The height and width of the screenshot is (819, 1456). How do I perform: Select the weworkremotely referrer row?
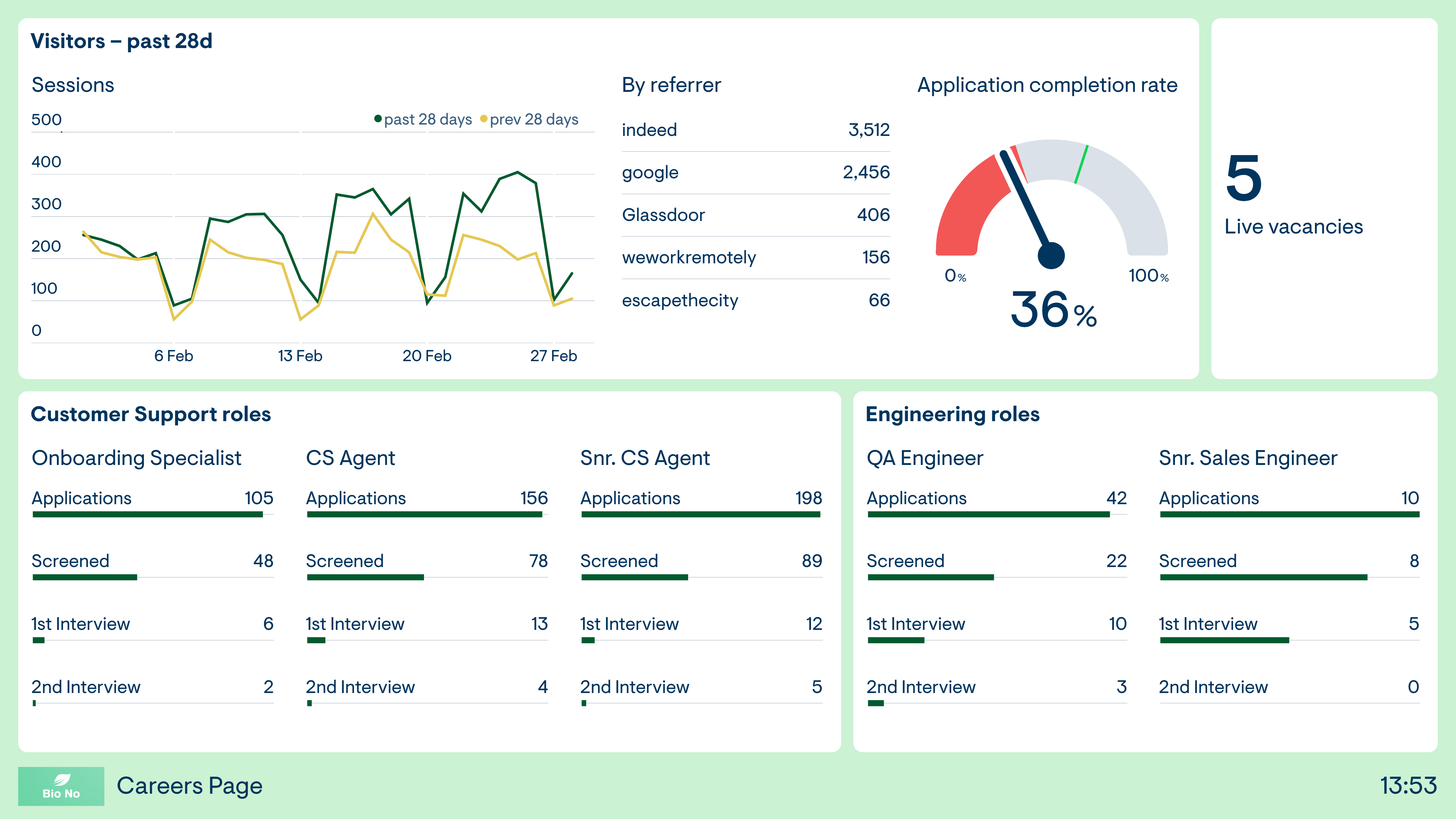[756, 258]
